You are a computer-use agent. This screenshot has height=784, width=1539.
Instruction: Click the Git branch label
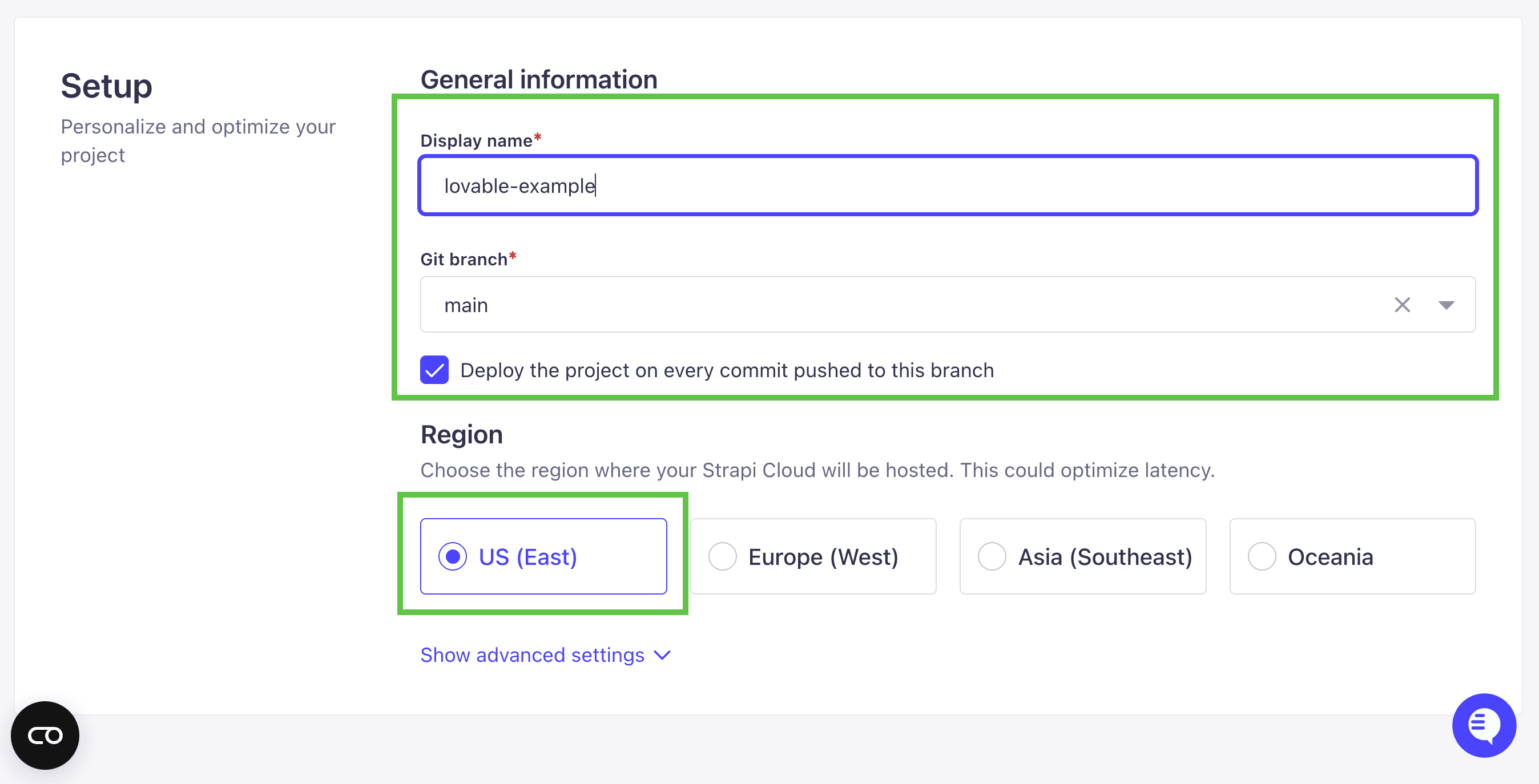[x=468, y=259]
